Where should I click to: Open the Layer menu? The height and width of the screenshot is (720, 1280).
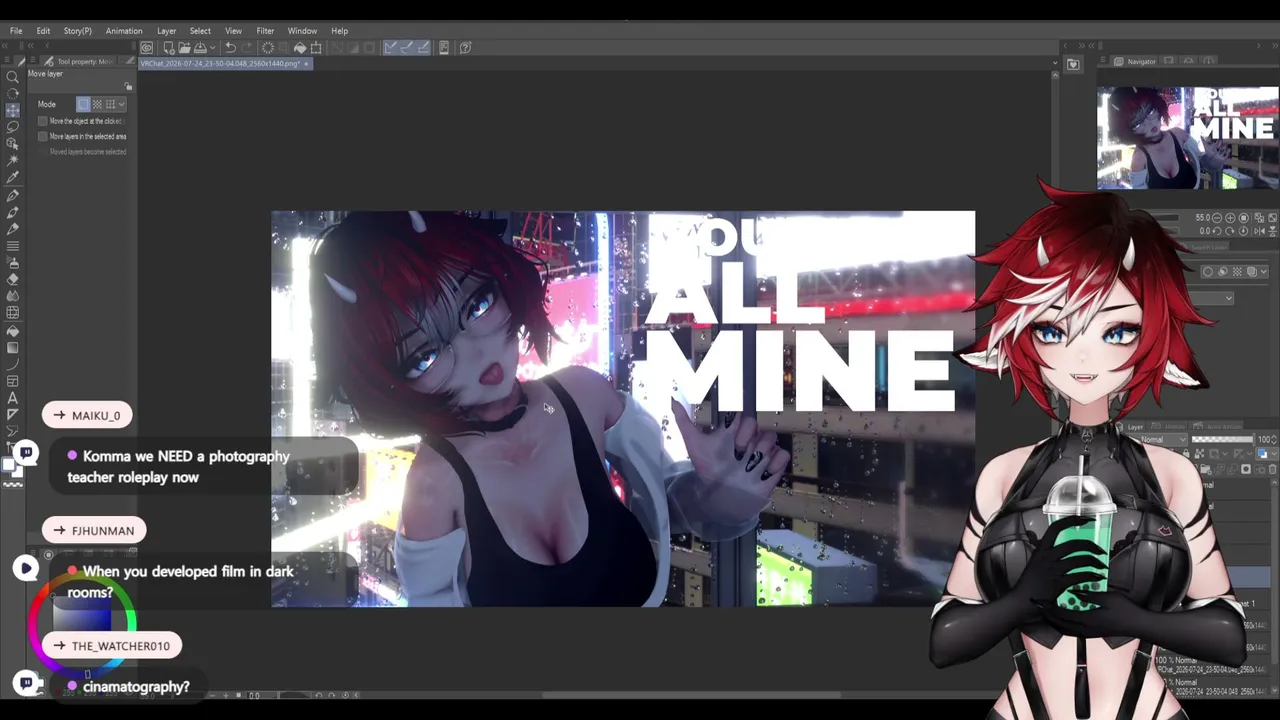pos(166,31)
